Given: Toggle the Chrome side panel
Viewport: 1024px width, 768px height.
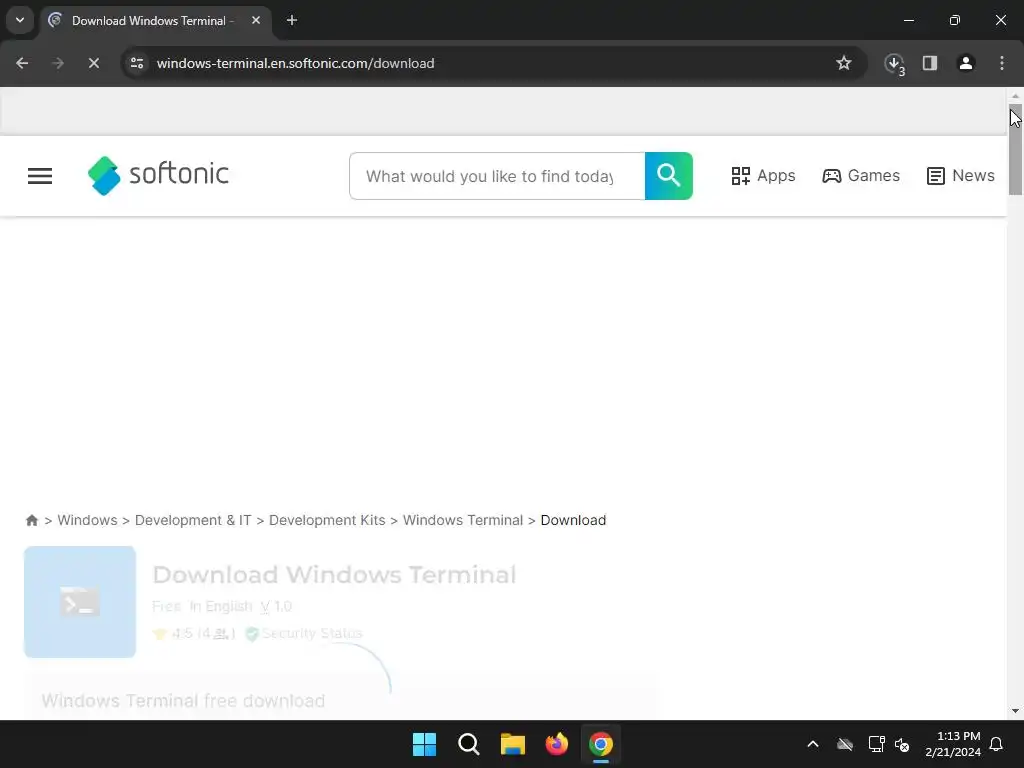Looking at the screenshot, I should point(930,63).
